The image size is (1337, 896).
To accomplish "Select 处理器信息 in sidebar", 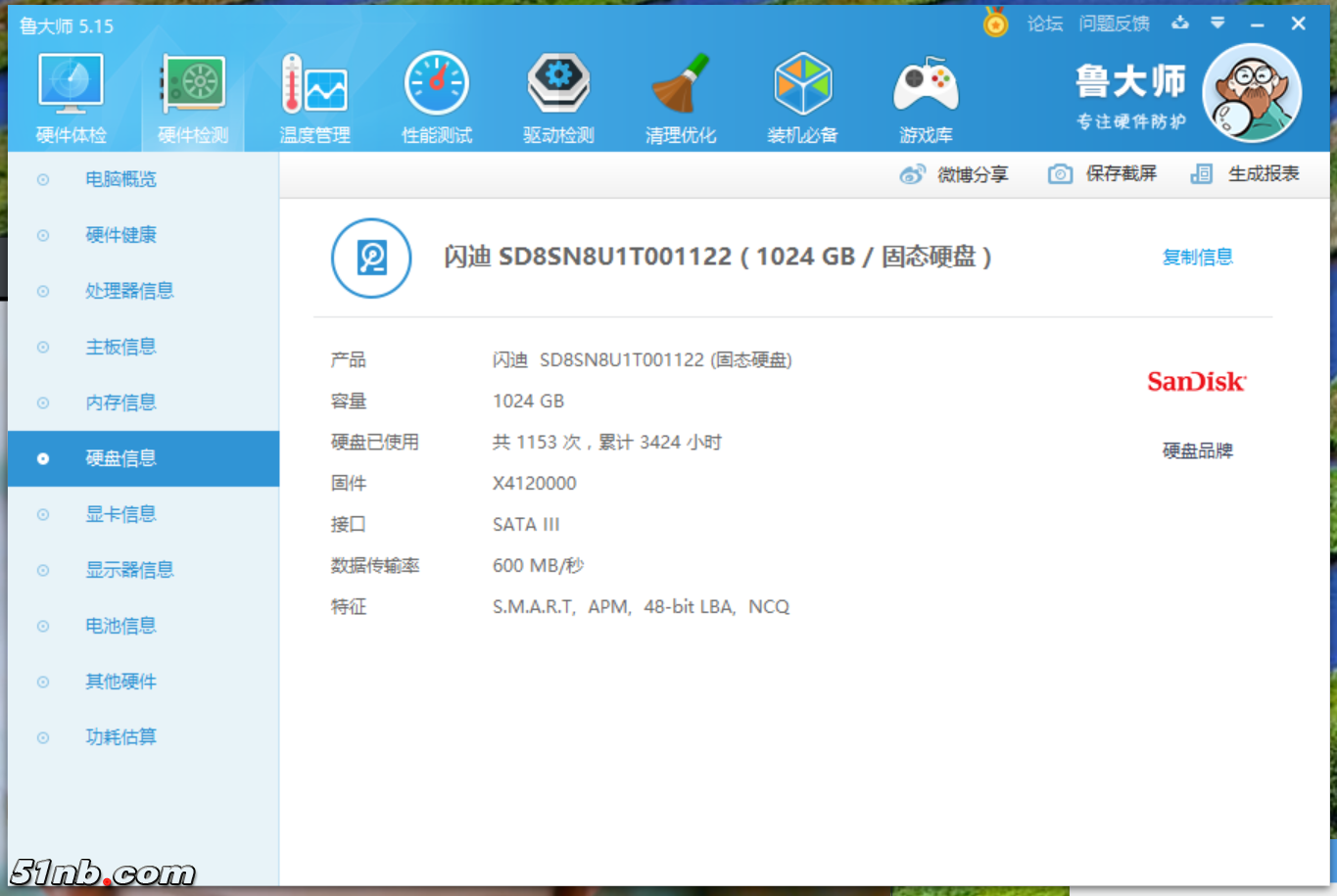I will [x=143, y=291].
